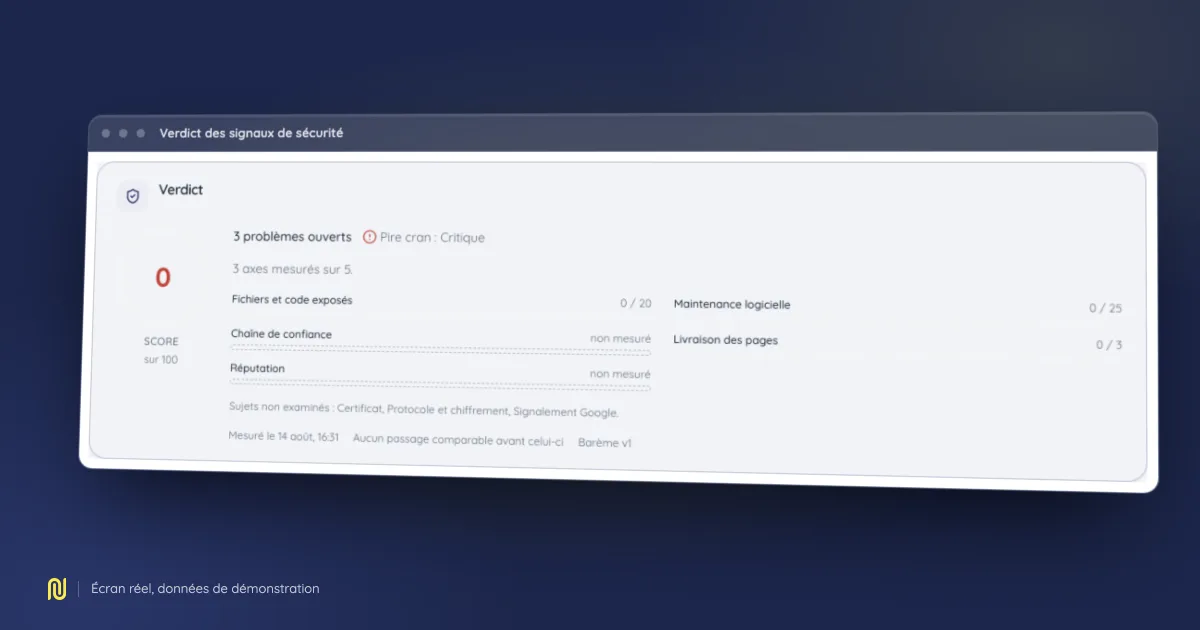Image resolution: width=1200 pixels, height=630 pixels.
Task: Click 'Écran réel, données de démonstration' caption
Action: pos(205,589)
